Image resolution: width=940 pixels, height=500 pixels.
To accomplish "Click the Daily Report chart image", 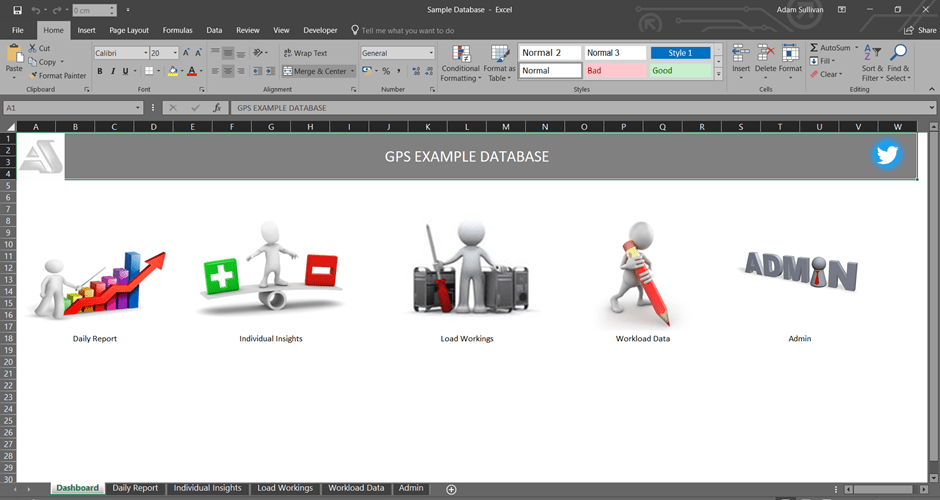I will pos(95,285).
